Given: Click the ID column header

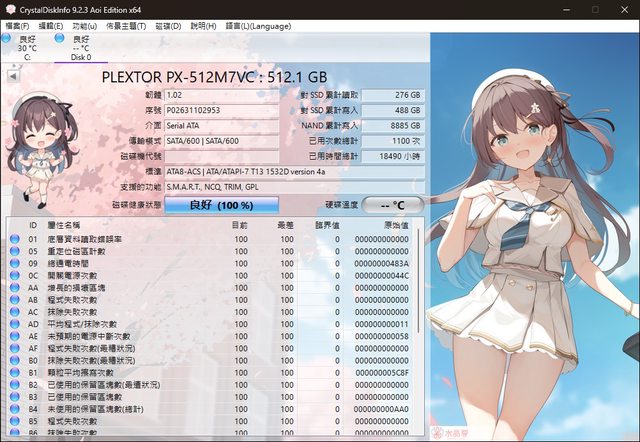Looking at the screenshot, I should [33, 225].
